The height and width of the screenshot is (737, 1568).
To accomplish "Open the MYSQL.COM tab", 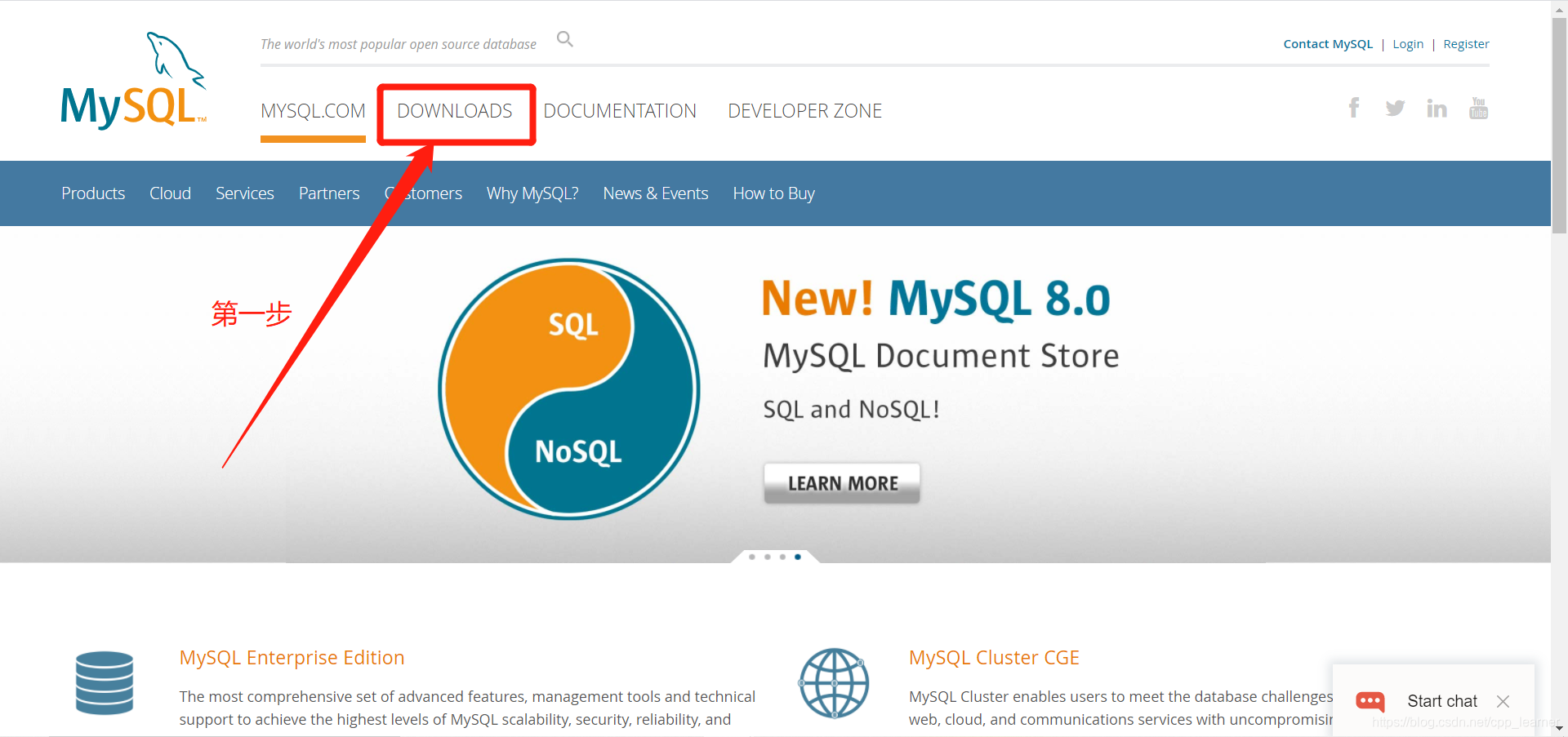I will pyautogui.click(x=313, y=111).
